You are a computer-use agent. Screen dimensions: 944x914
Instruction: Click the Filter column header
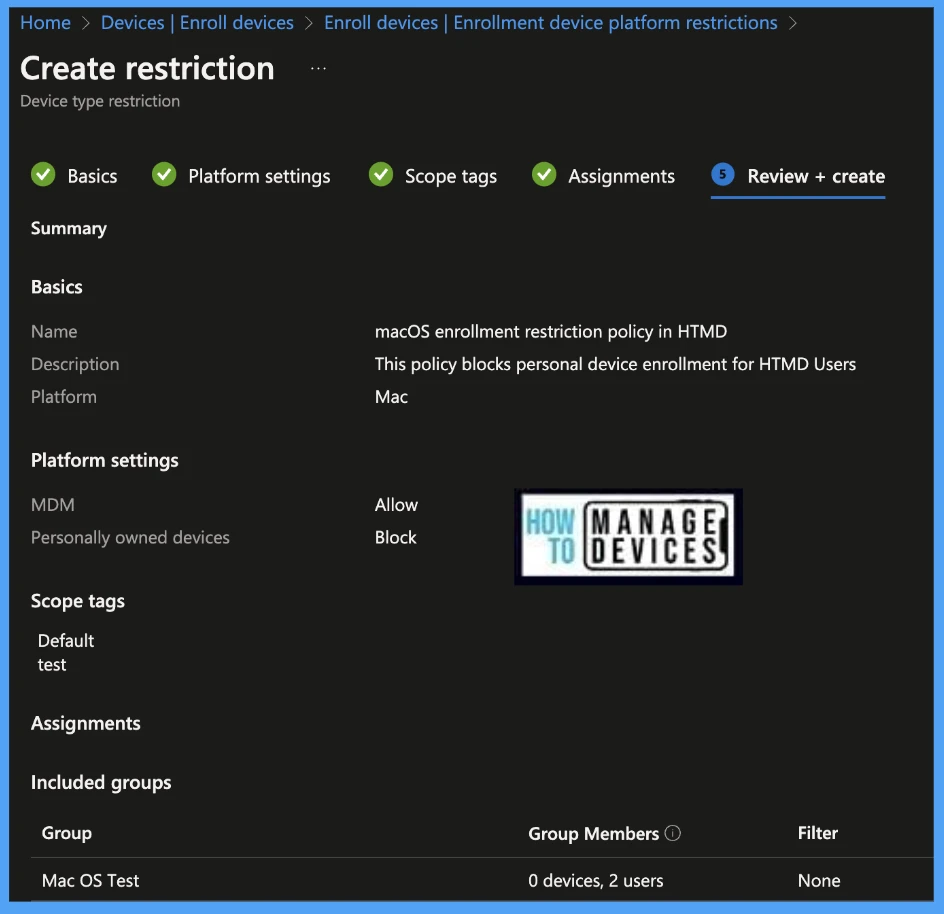click(x=818, y=833)
